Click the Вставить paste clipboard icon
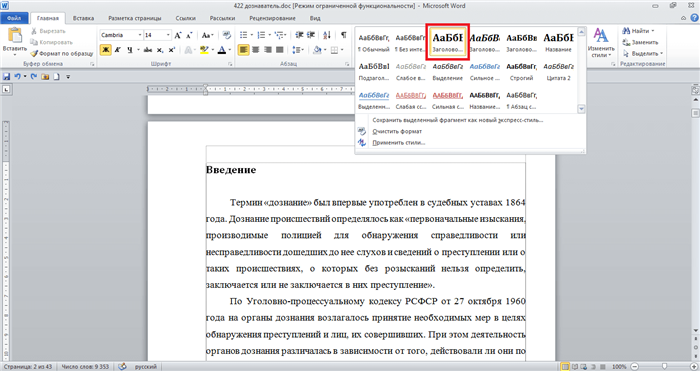The width and height of the screenshot is (700, 371). coord(15,36)
